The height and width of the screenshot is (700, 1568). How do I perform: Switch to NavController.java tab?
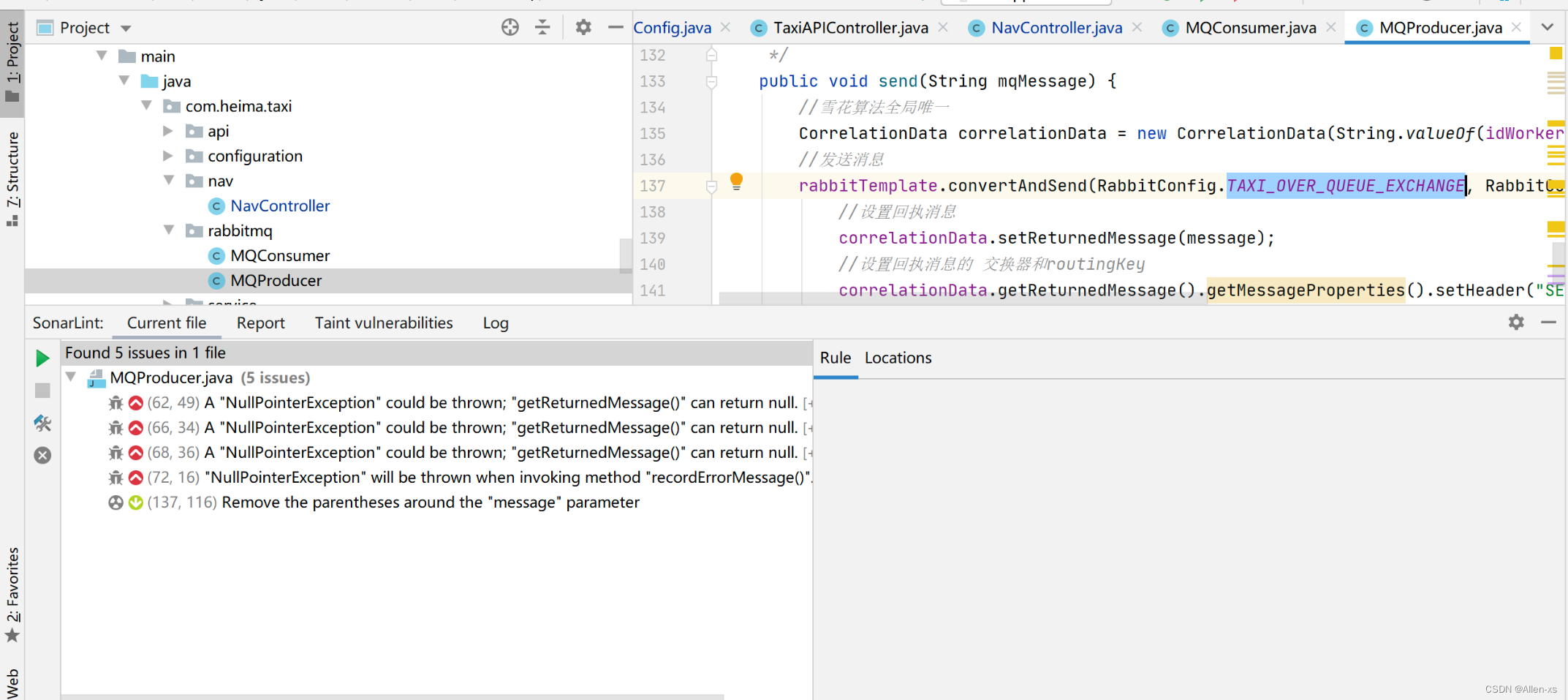(x=1056, y=28)
